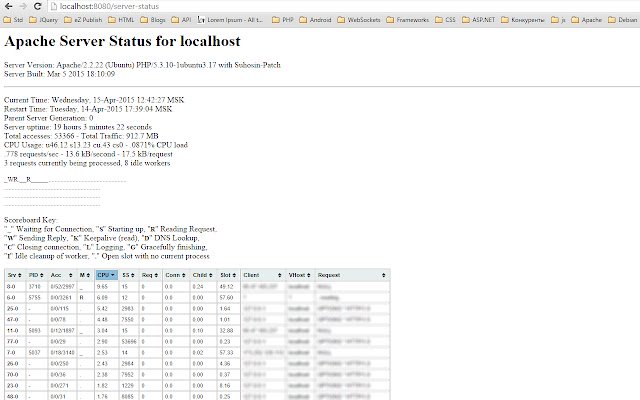Image resolution: width=640 pixels, height=400 pixels.
Task: Click SS cell 7550
Action: coord(127,320)
